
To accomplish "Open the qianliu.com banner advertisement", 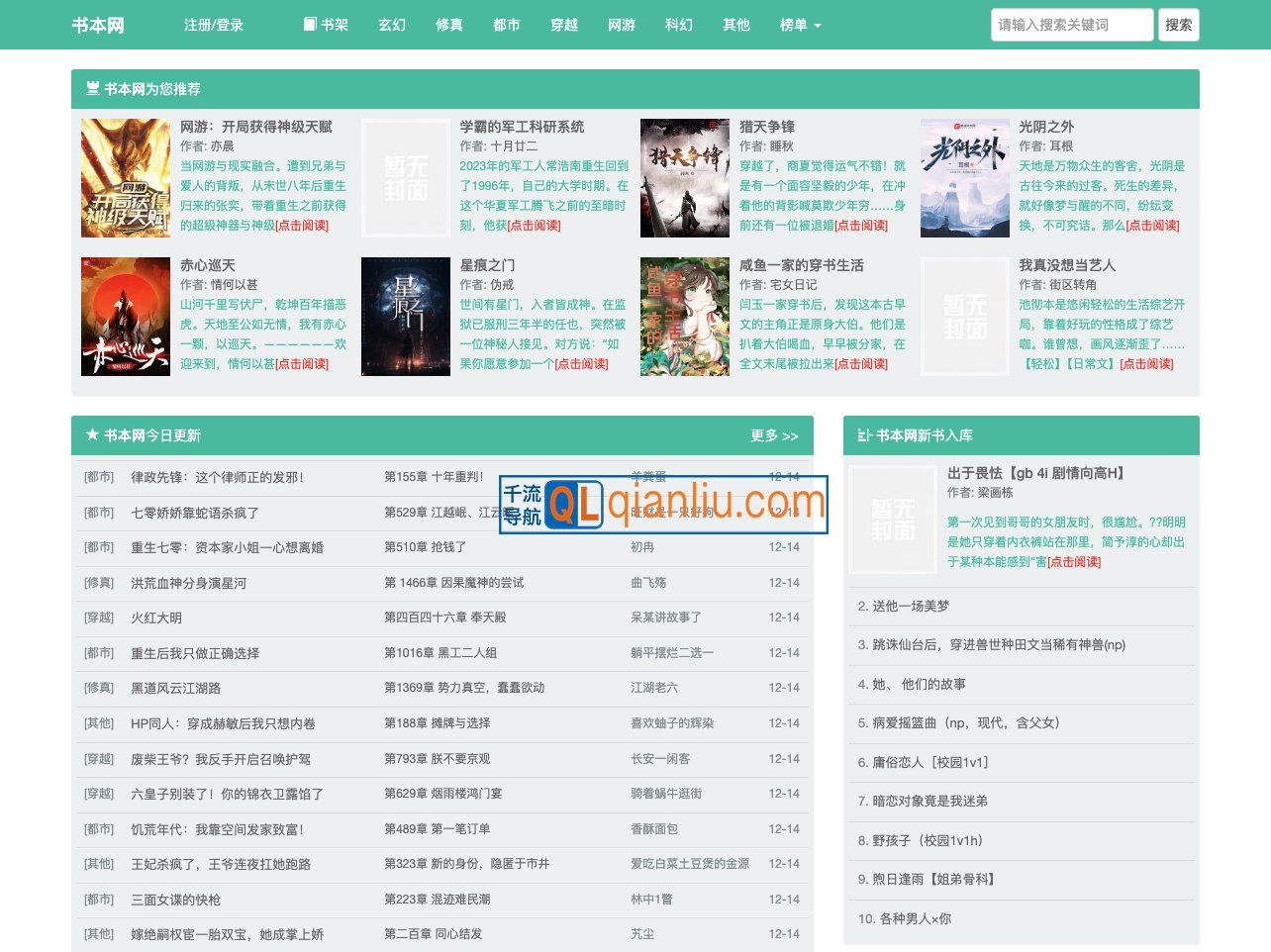I will tap(663, 505).
